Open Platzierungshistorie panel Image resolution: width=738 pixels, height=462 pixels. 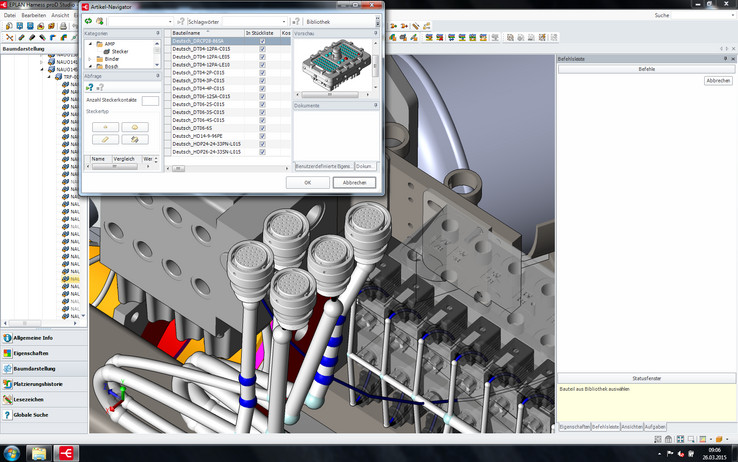coord(44,384)
